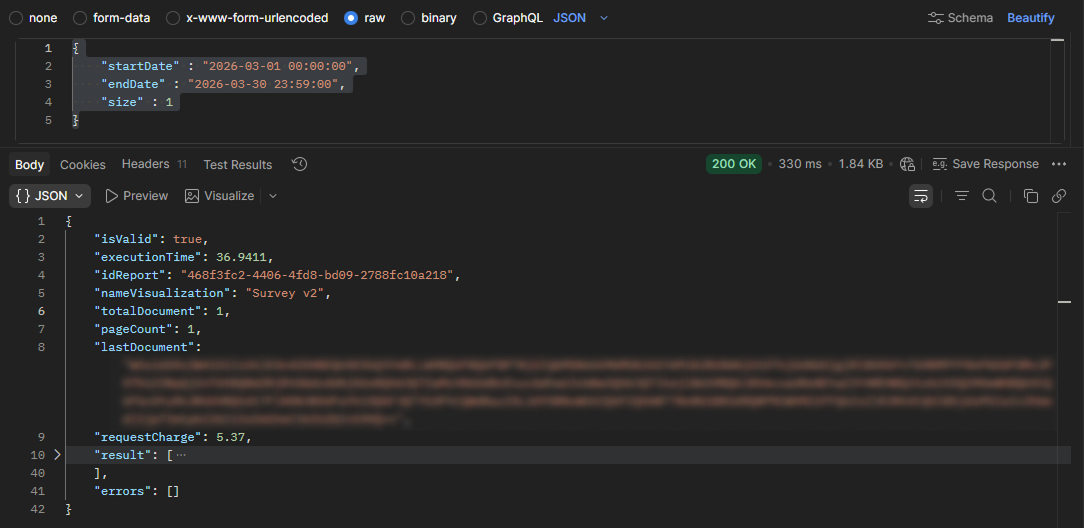Click the idReport GUID value
The height and width of the screenshot is (528, 1084).
[x=317, y=275]
